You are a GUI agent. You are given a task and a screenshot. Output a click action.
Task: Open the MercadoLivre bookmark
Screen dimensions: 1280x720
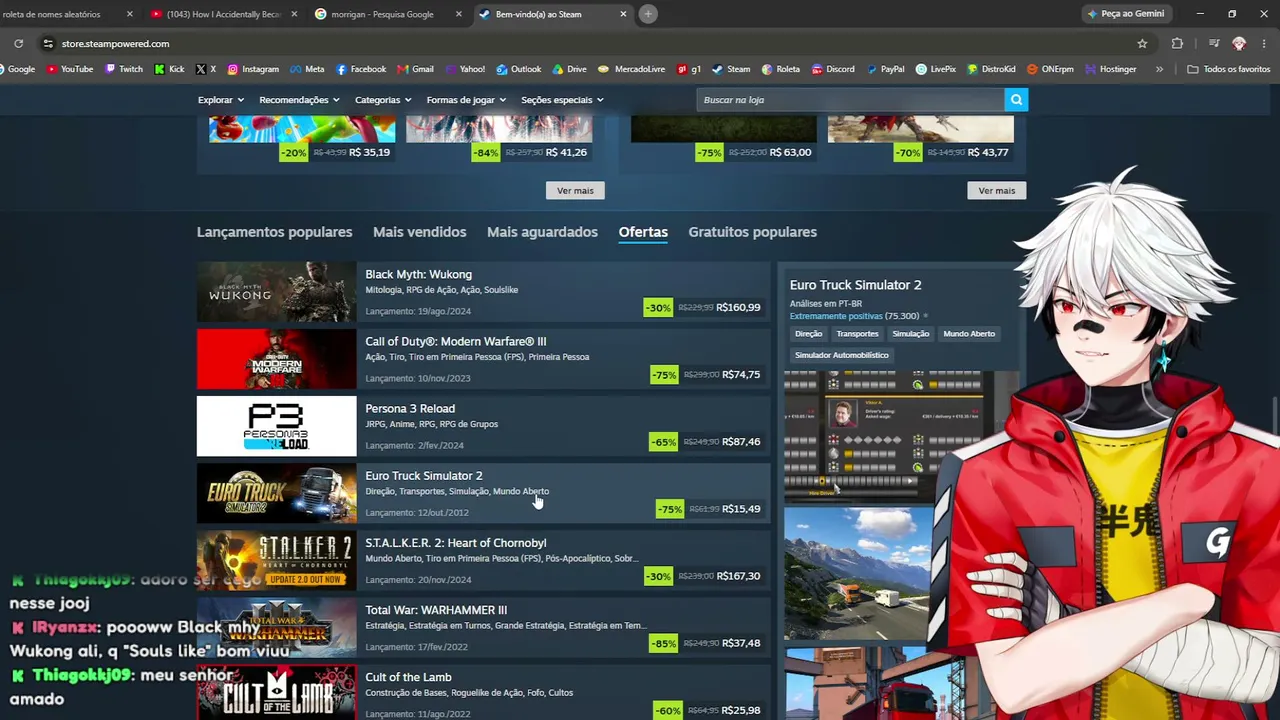631,69
